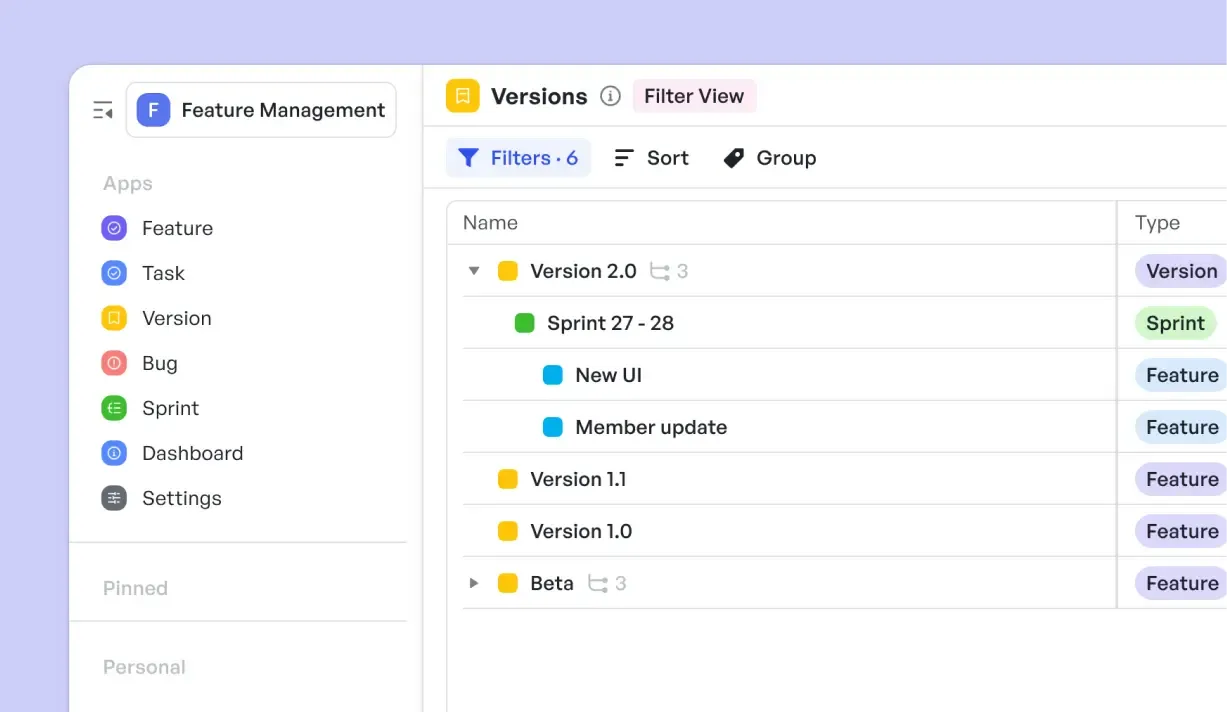1227x712 pixels.
Task: Click the green Sprint type tag
Action: coord(1175,323)
